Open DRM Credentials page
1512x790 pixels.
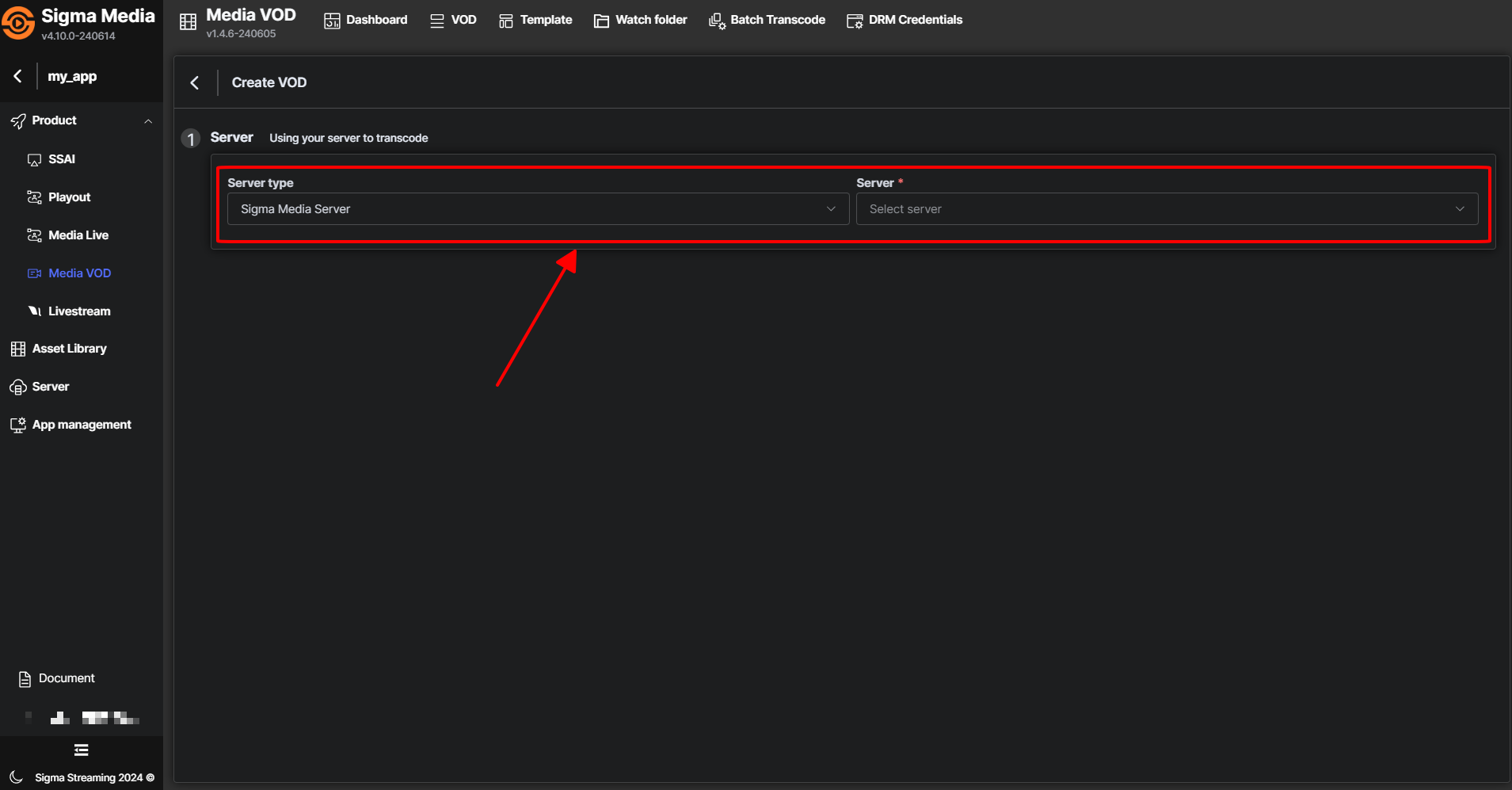point(905,20)
